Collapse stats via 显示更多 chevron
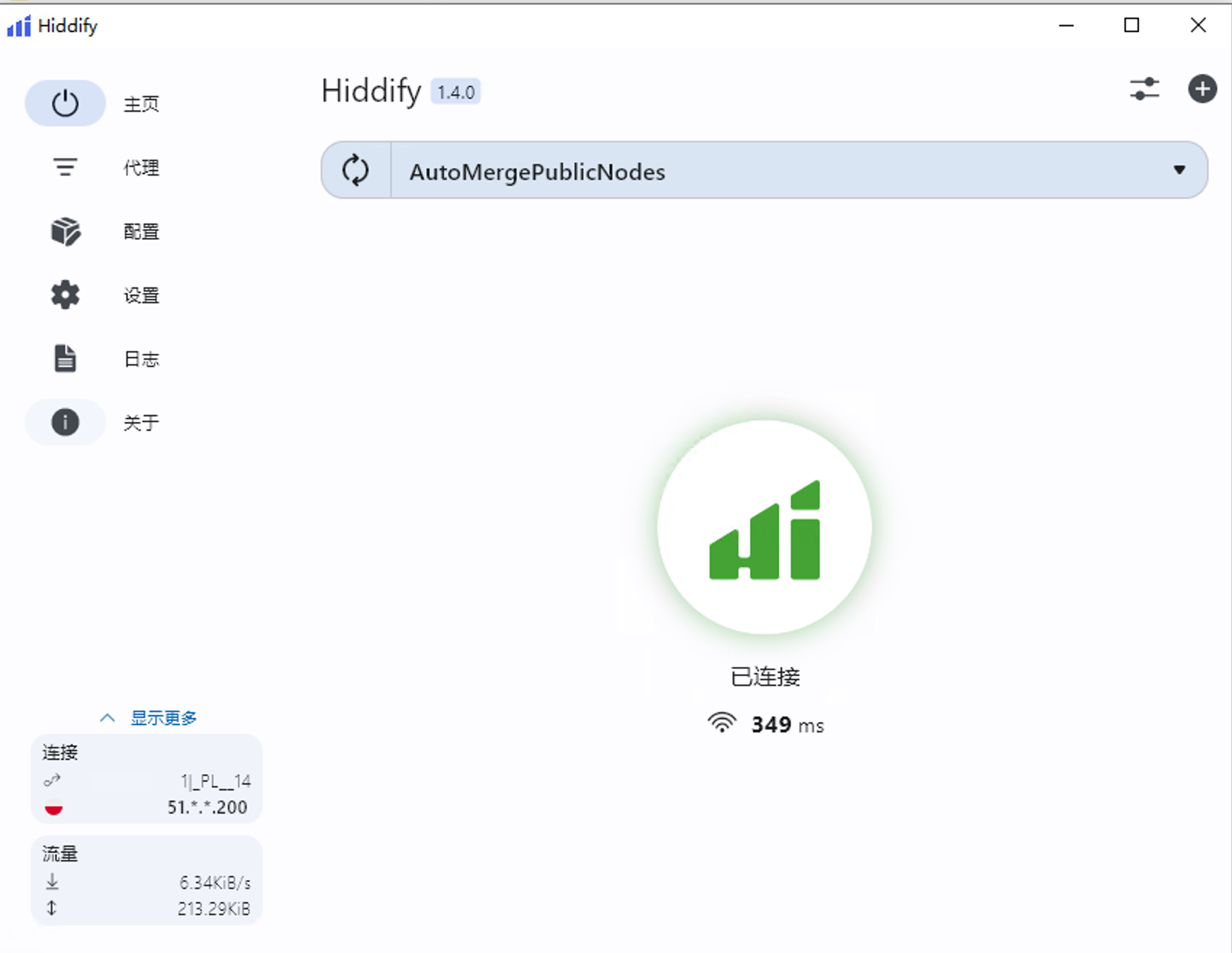Viewport: 1232px width, 953px height. click(x=107, y=718)
